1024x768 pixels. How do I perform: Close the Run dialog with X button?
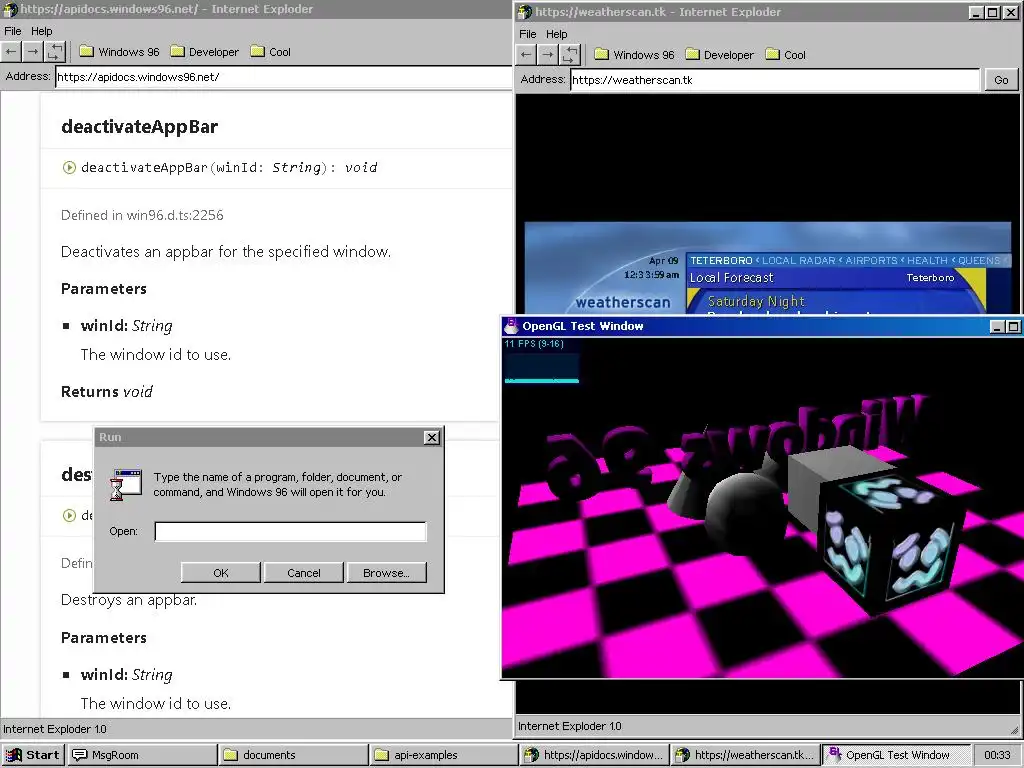coord(432,438)
